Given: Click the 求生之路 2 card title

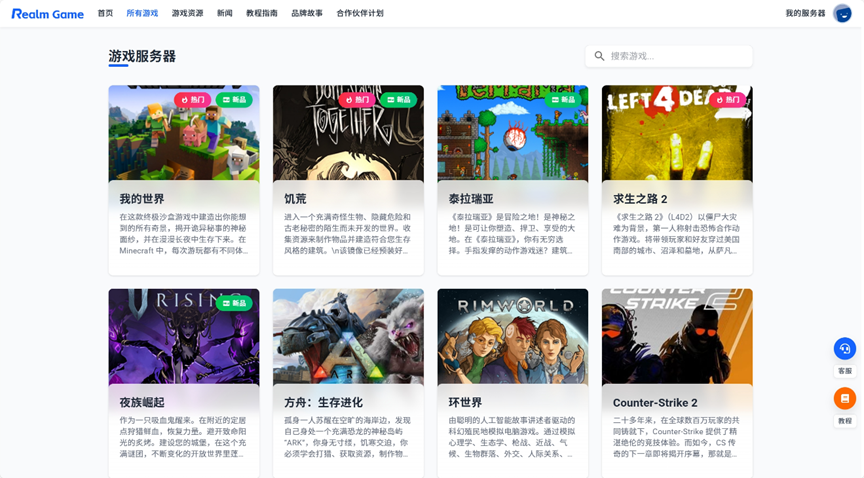Looking at the screenshot, I should [640, 199].
